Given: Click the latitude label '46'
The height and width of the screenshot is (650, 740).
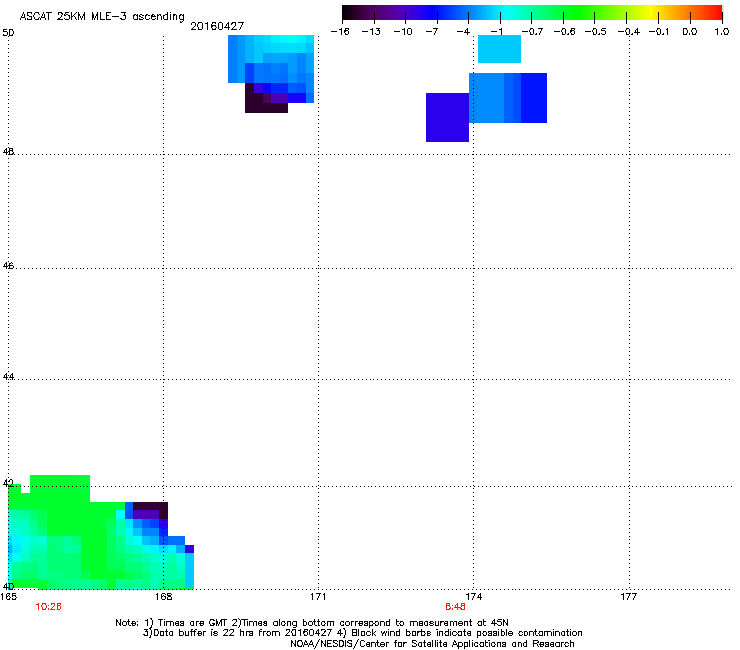Looking at the screenshot, I should pos(8,266).
